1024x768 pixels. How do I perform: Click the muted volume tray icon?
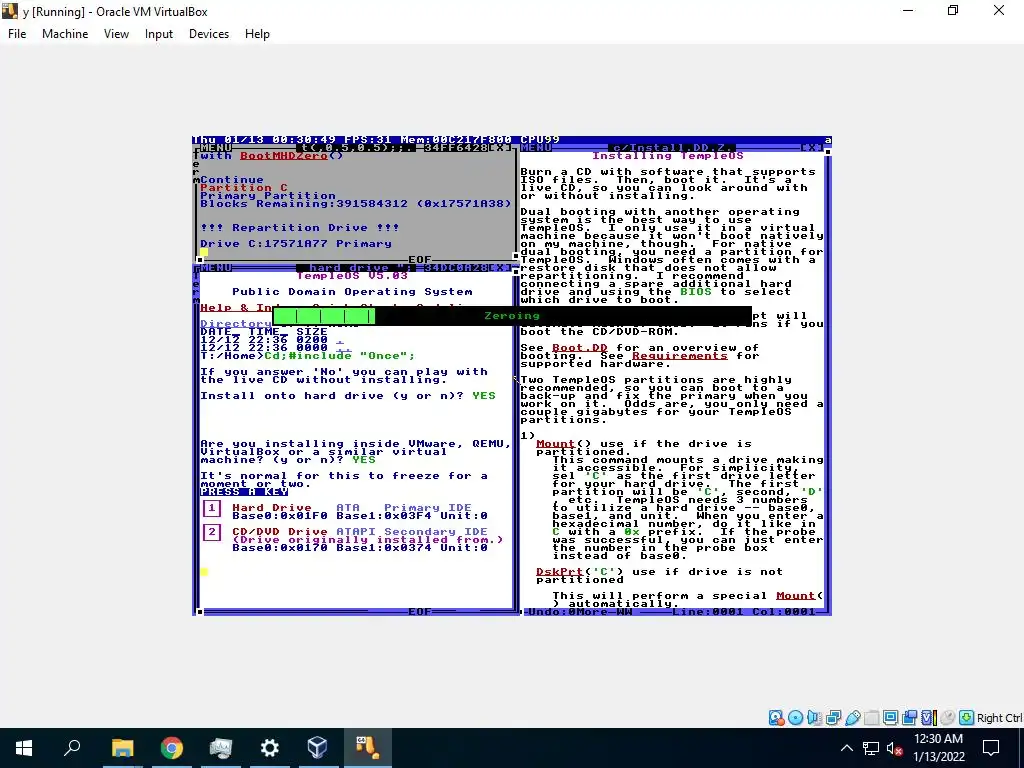(x=895, y=748)
